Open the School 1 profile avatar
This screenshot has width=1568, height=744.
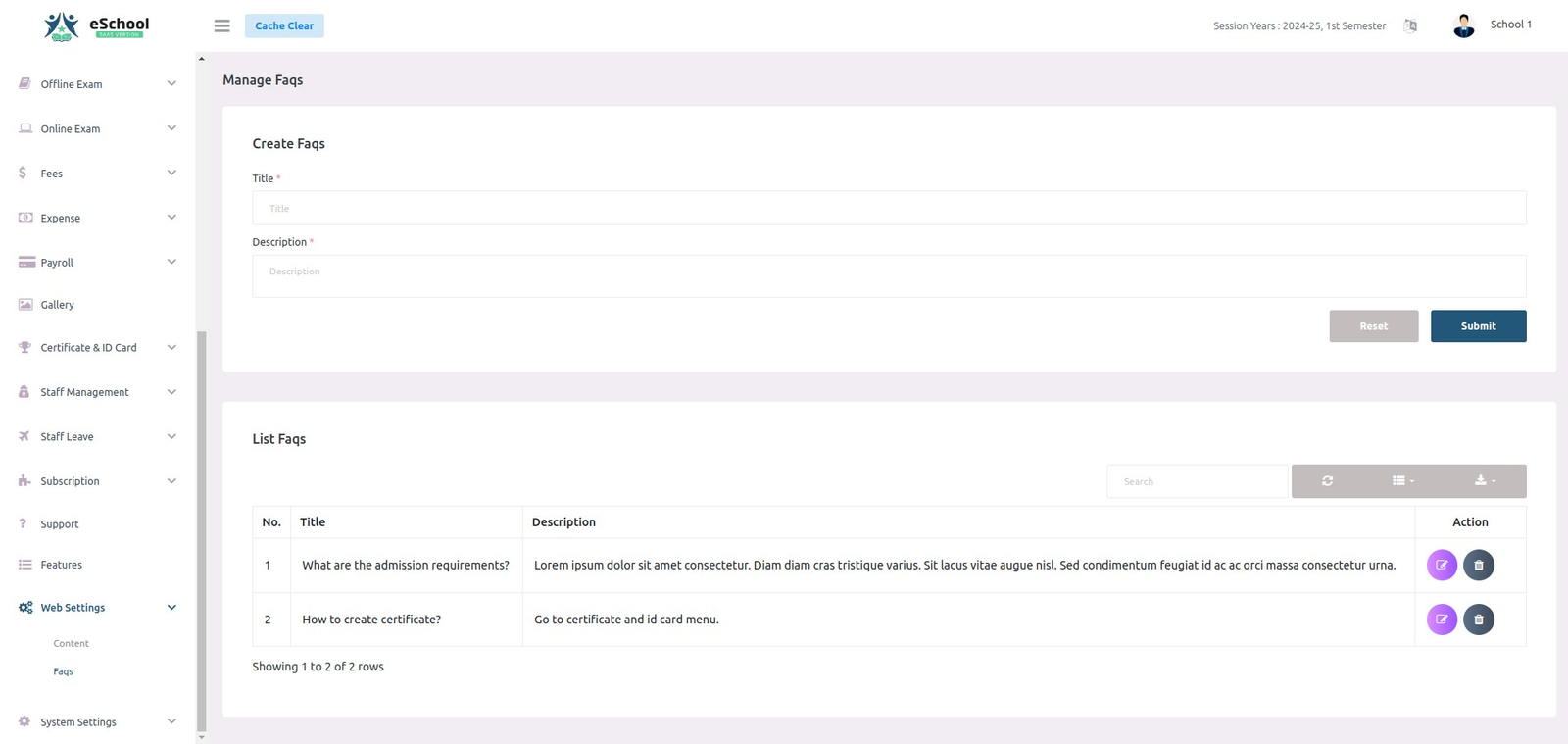click(1463, 25)
